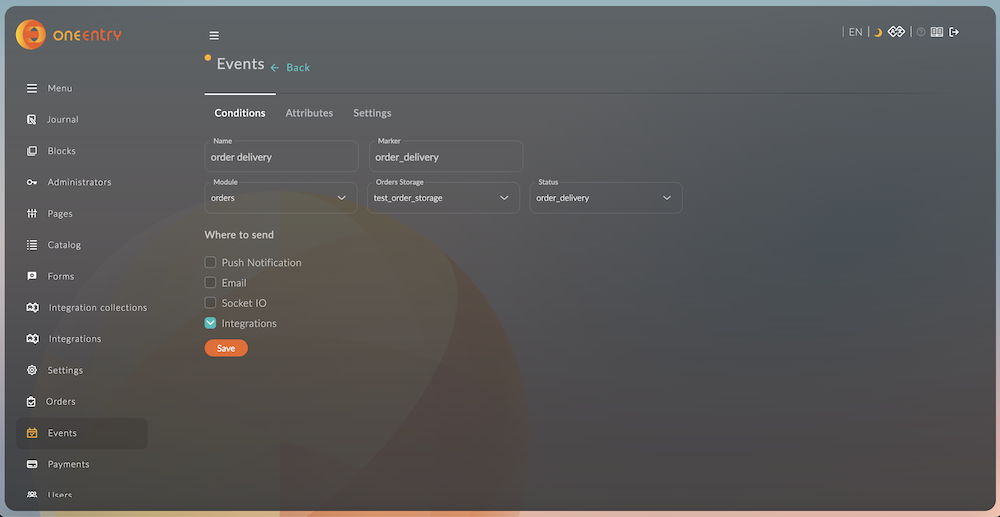Open the Status dropdown

[605, 198]
